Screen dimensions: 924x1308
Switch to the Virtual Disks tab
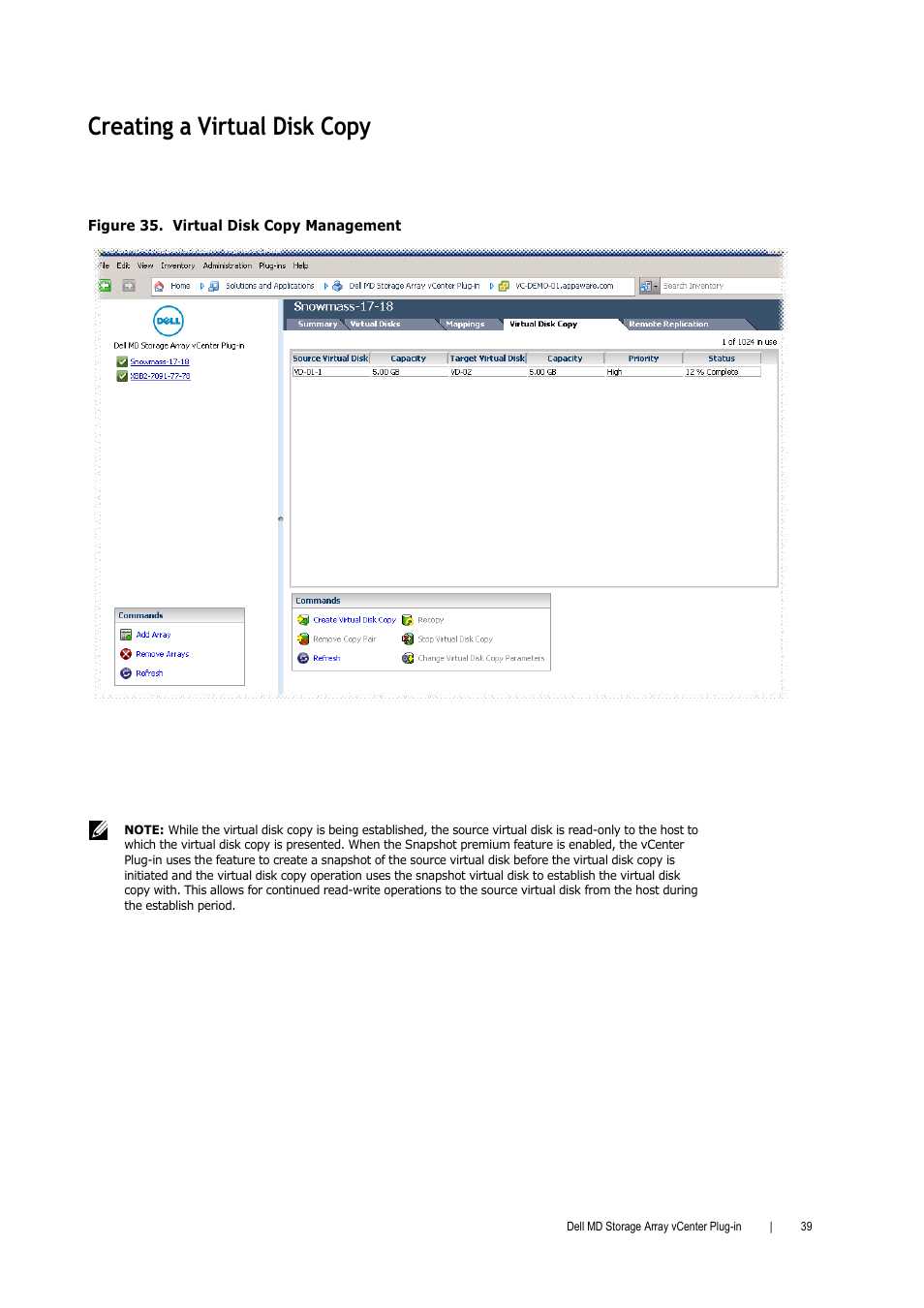click(375, 324)
